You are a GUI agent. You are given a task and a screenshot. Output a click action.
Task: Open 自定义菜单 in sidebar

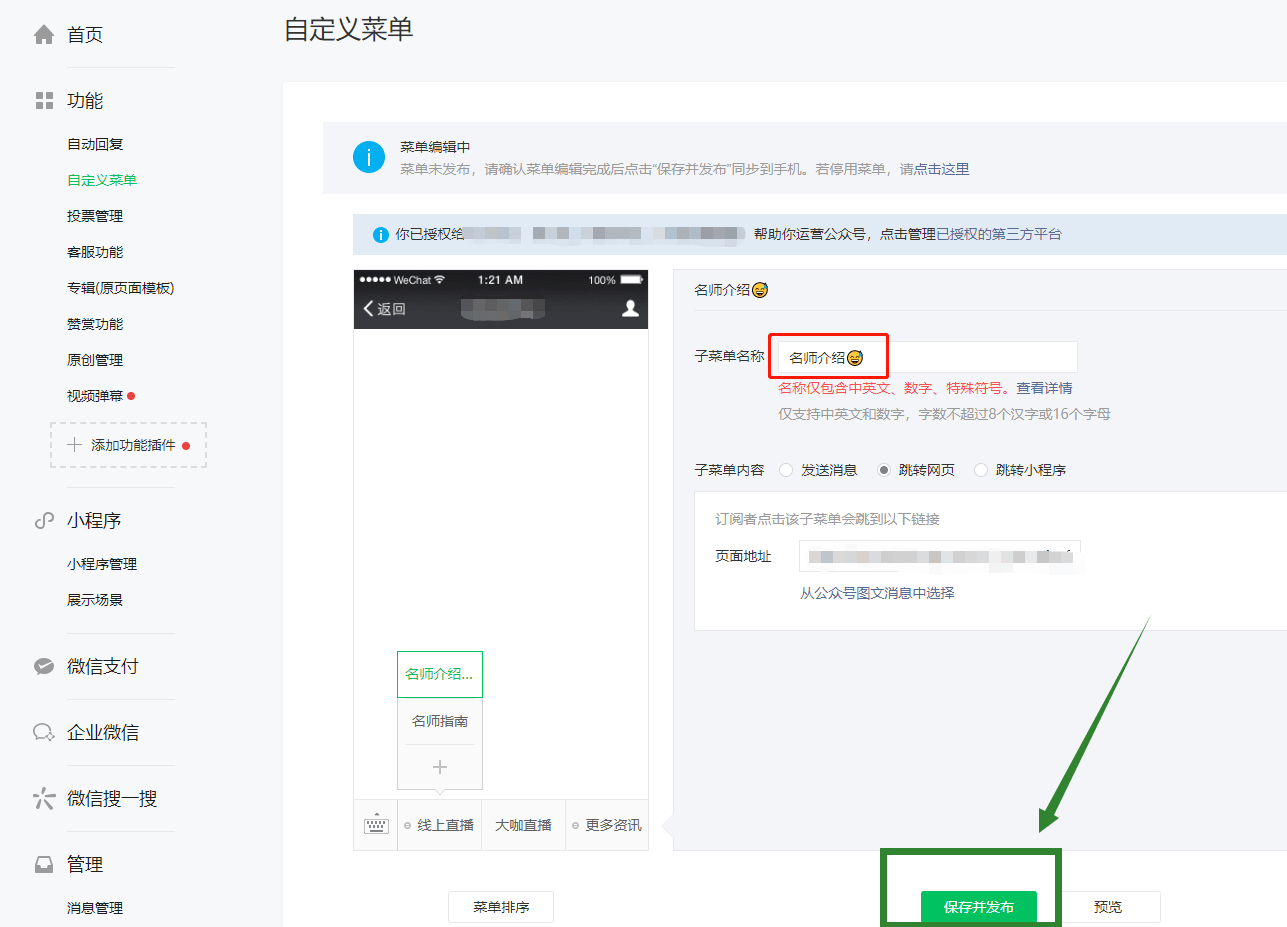[x=102, y=180]
